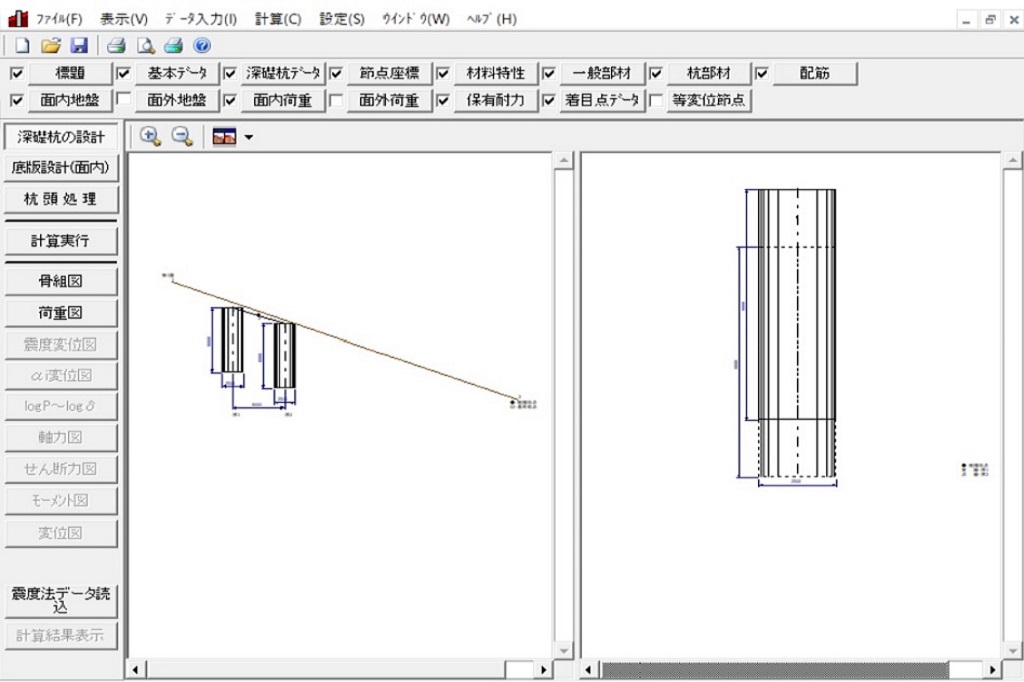The width and height of the screenshot is (1024, 682).
Task: Toggle the 面内地盤 checkbox
Action: tap(17, 100)
